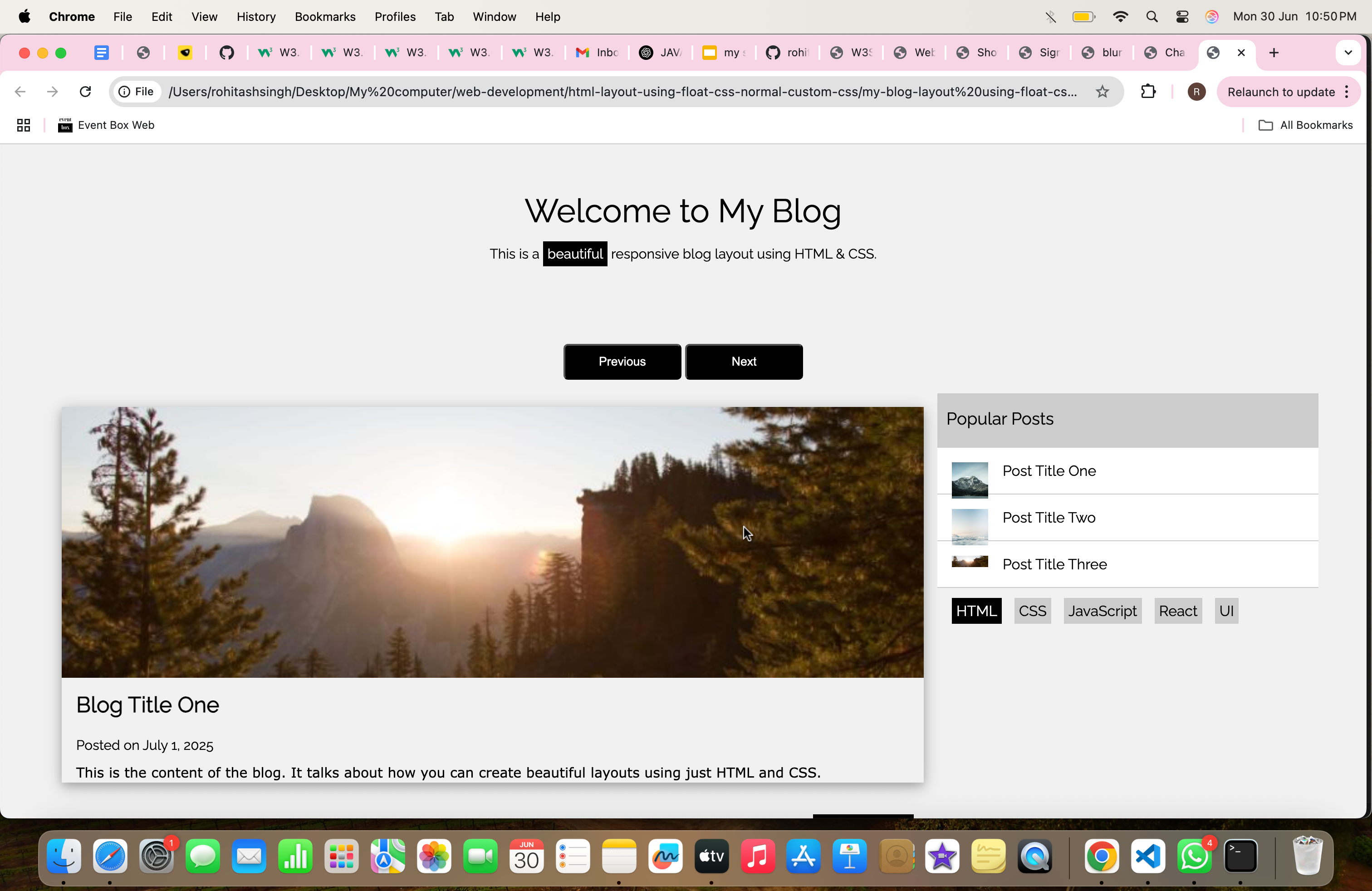Expand the tab search dropdown arrow

pyautogui.click(x=1348, y=53)
